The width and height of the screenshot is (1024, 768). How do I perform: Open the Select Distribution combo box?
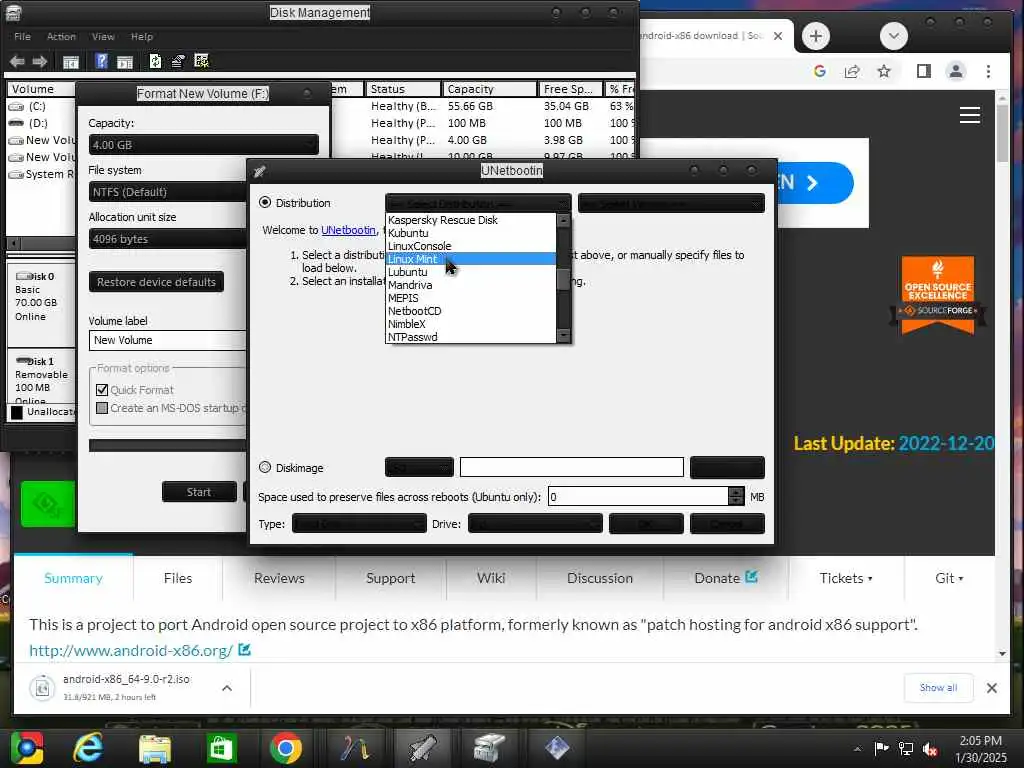pyautogui.click(x=478, y=203)
